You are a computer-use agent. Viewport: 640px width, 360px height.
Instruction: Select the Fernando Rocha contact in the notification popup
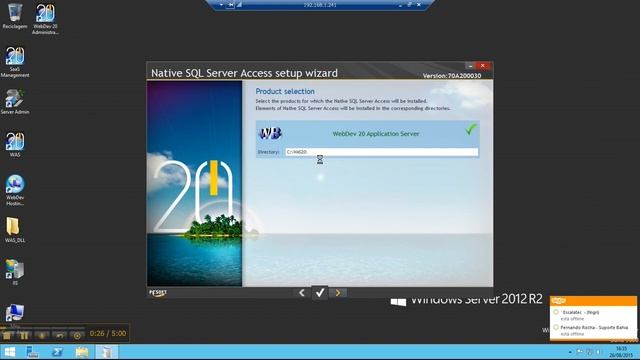593,330
